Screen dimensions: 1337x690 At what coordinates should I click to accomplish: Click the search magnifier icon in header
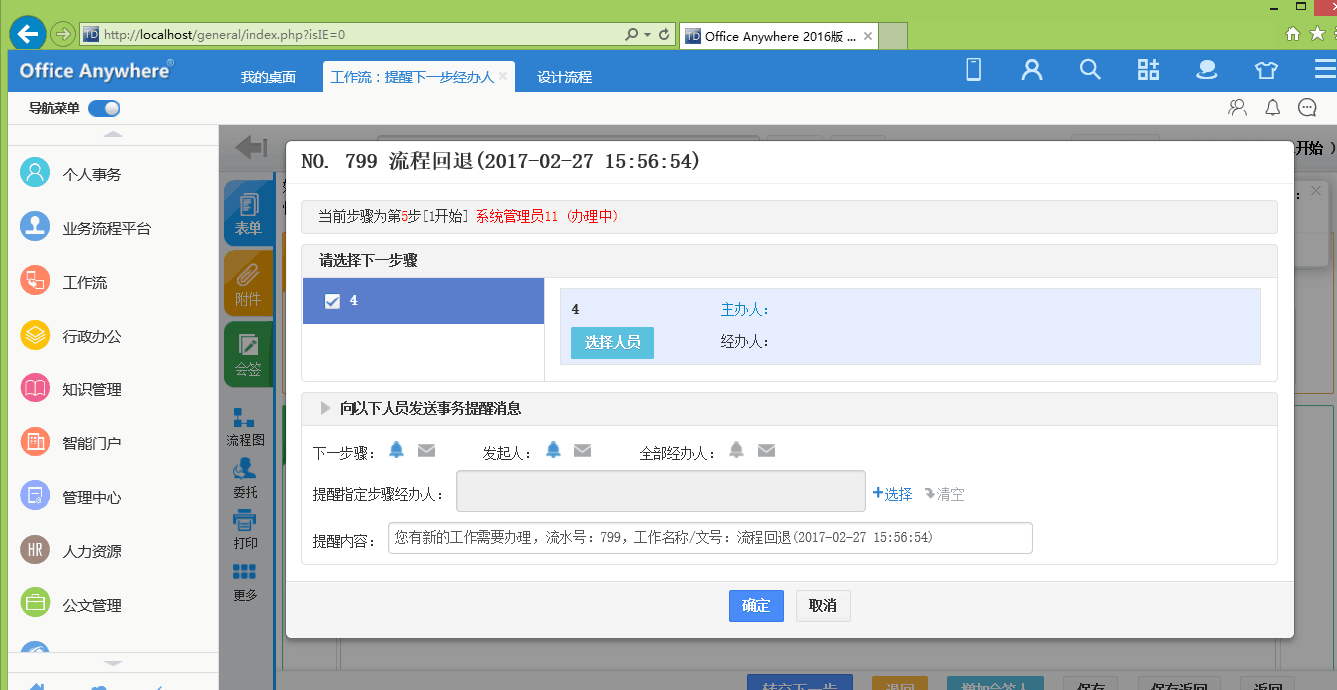(x=1090, y=70)
